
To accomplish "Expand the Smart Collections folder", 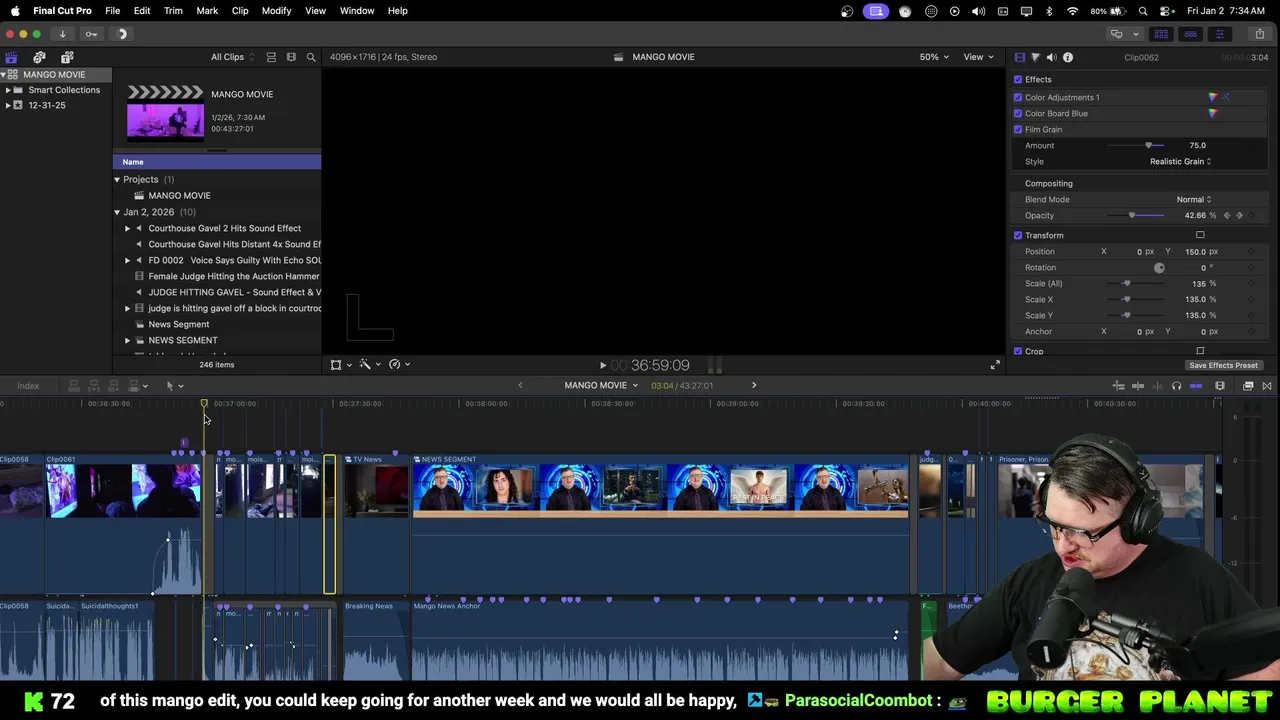I will (x=8, y=90).
